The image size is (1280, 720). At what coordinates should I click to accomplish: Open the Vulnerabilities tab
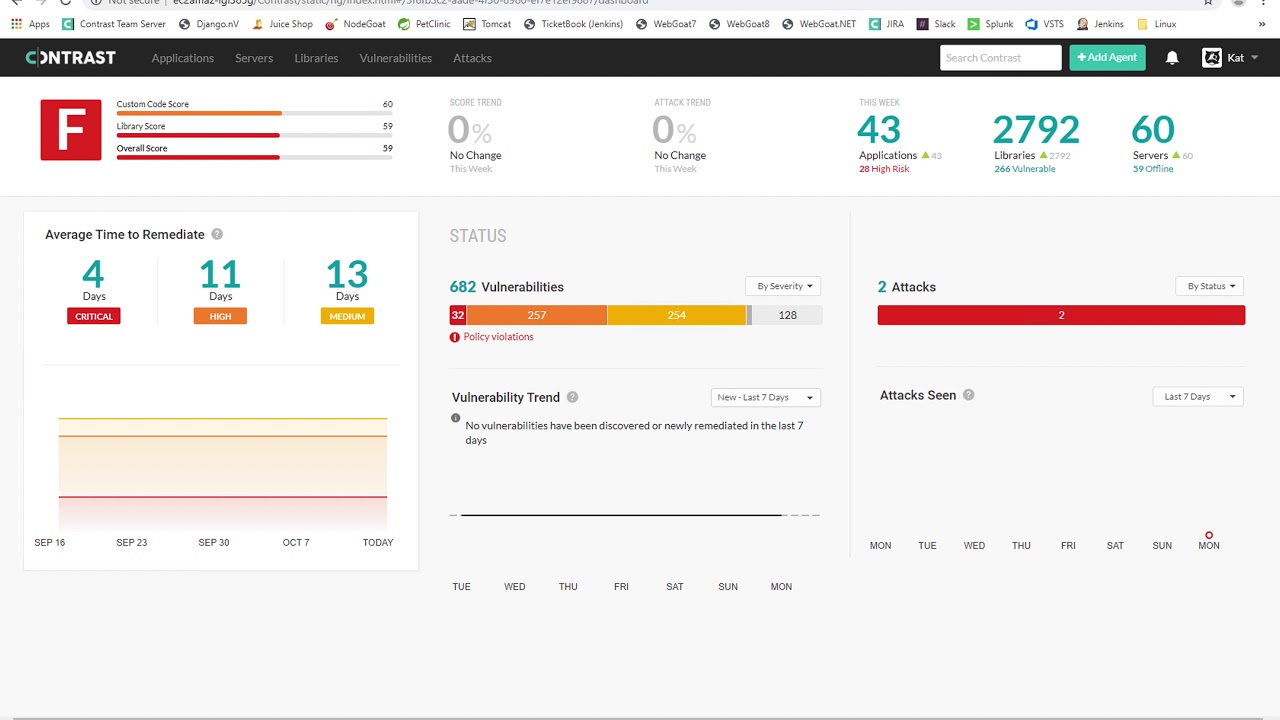(396, 58)
